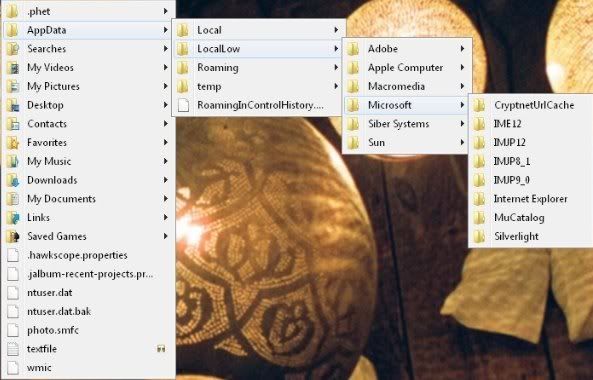The width and height of the screenshot is (593, 380).
Task: Expand the temp submenu arrow
Action: coord(336,86)
